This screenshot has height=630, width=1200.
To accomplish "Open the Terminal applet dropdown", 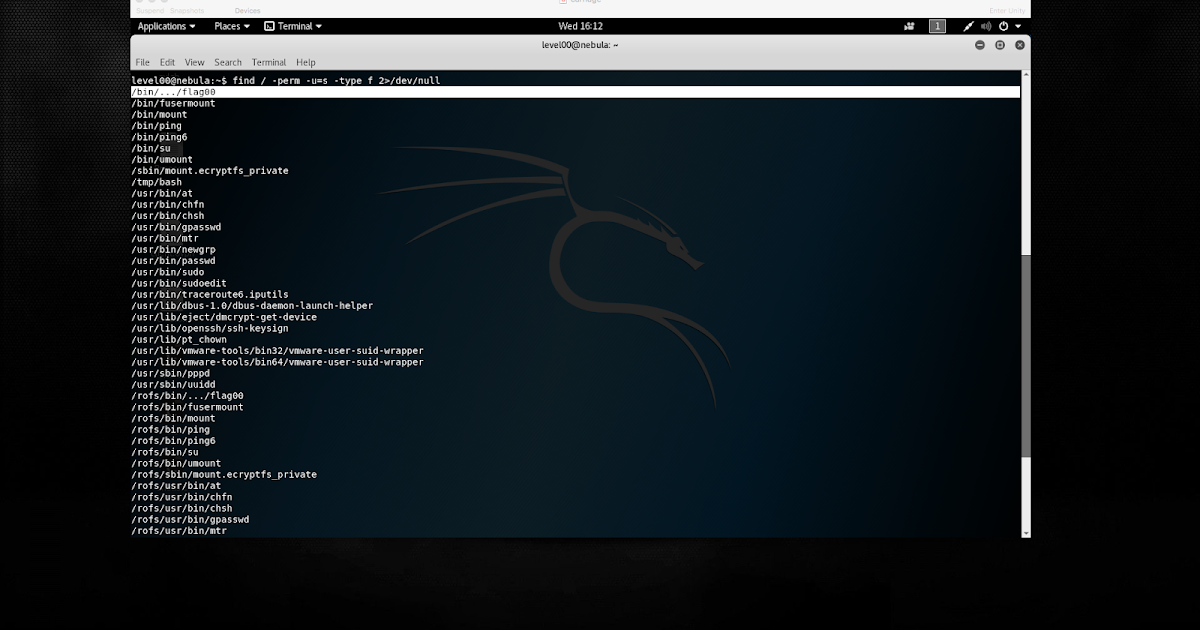I will click(295, 26).
